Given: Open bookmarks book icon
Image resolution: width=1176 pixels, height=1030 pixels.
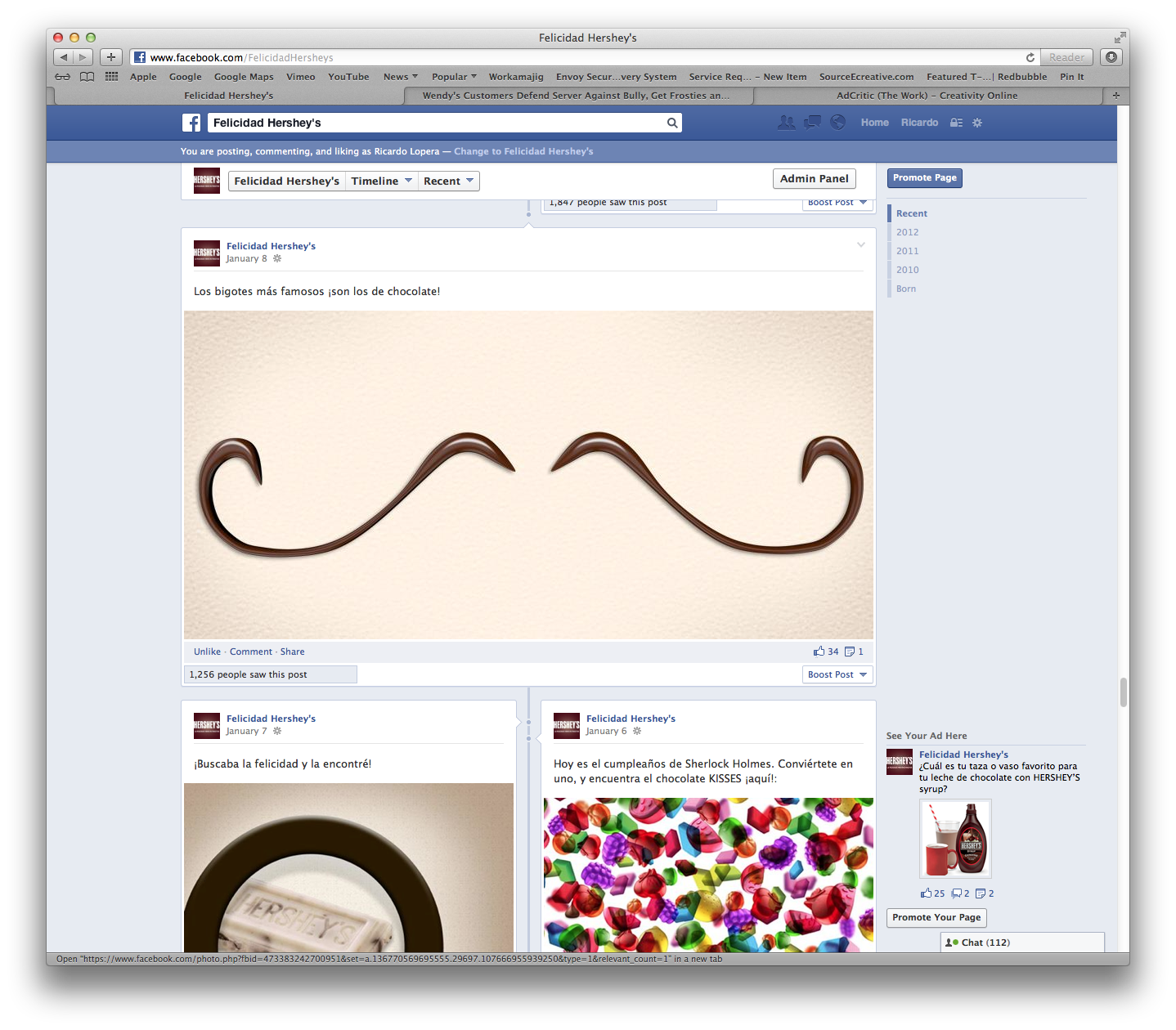Looking at the screenshot, I should click(88, 77).
